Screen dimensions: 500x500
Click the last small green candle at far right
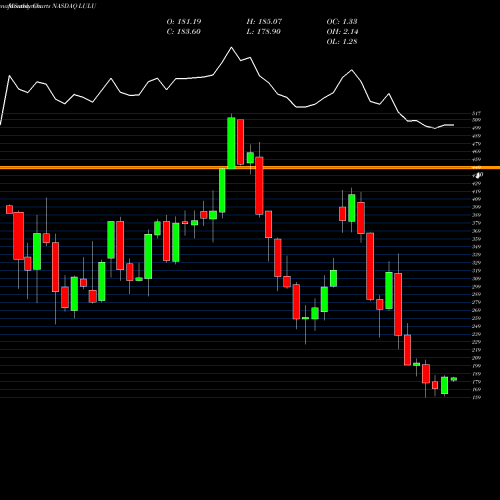[454, 379]
